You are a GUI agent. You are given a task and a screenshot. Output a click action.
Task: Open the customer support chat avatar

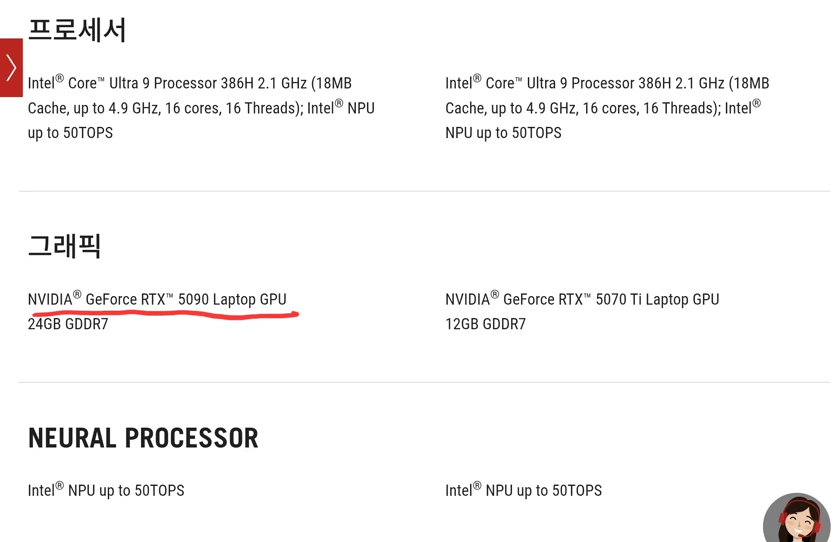797,518
